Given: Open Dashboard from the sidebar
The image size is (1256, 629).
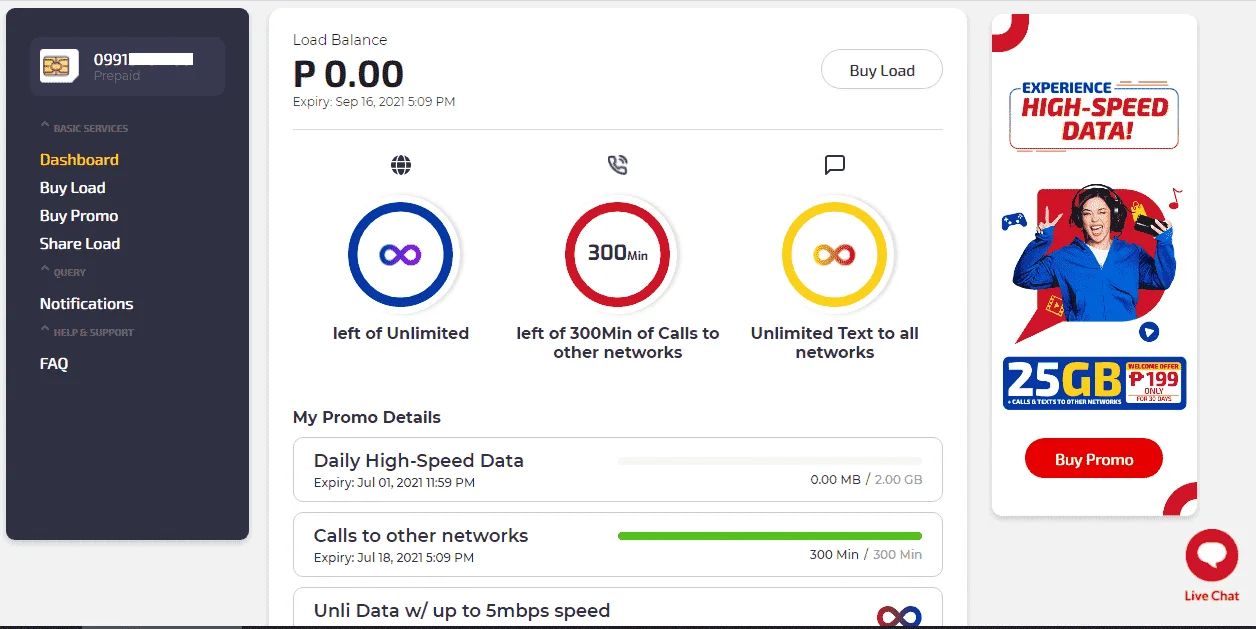Looking at the screenshot, I should point(79,160).
